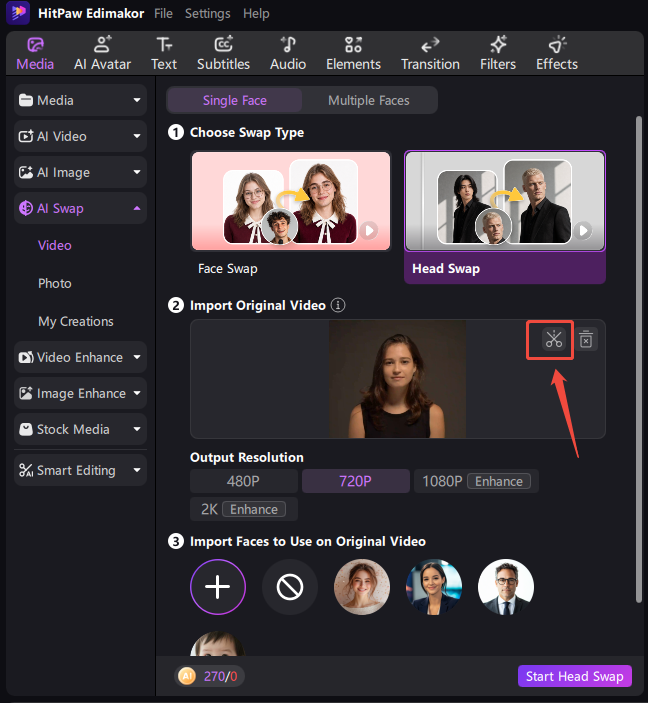Pick the man with glasses face preset

(506, 586)
